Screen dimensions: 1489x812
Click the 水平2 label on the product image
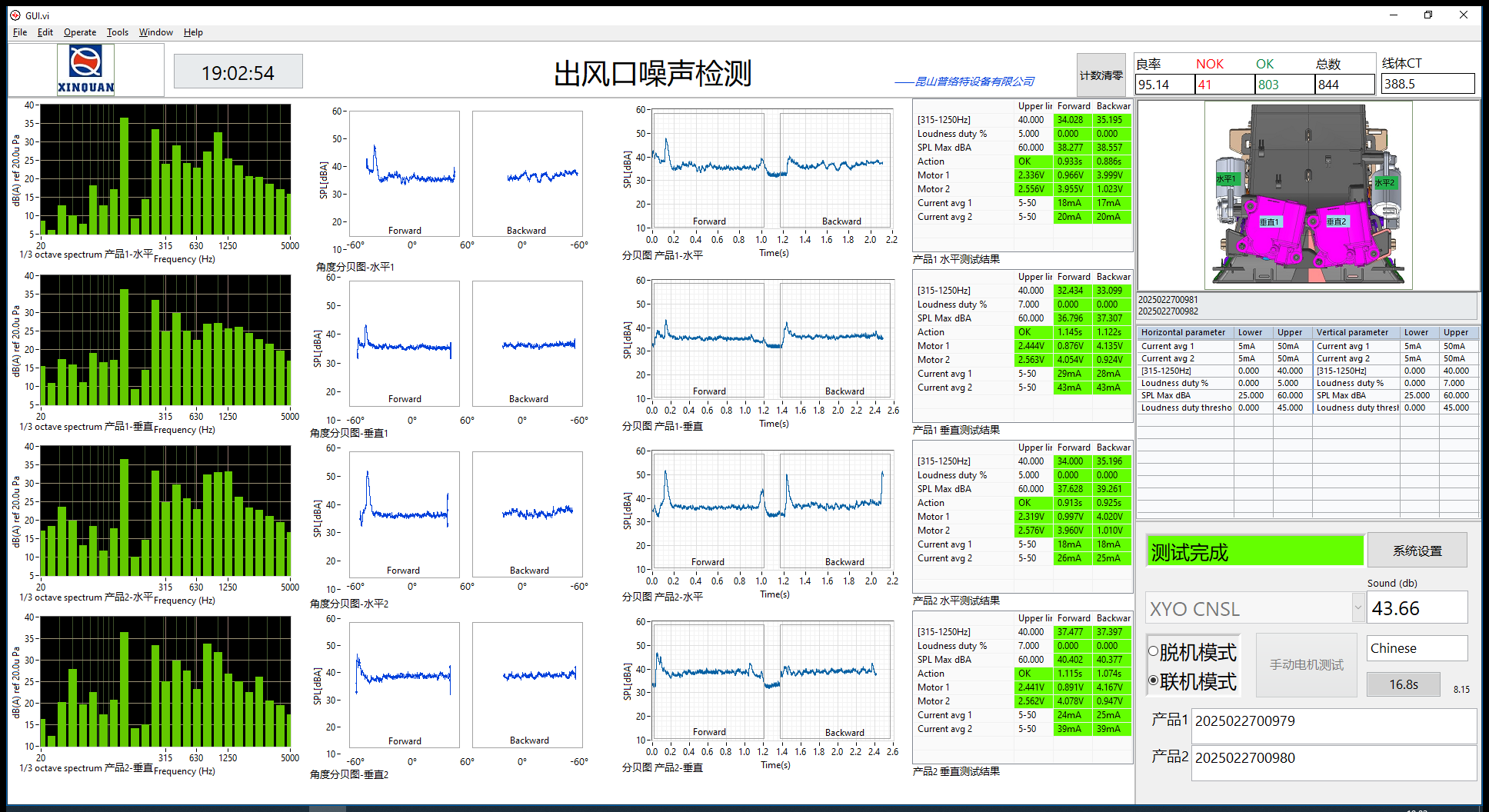tap(1384, 183)
